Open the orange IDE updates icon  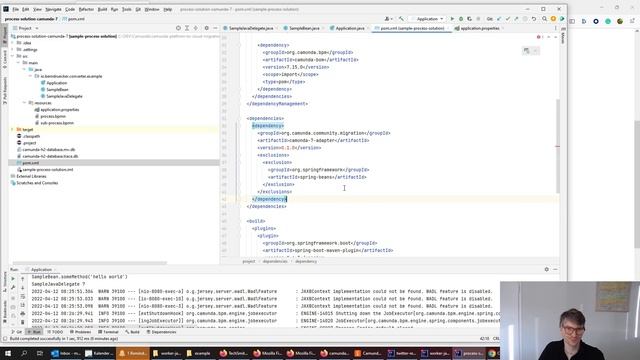553,19
